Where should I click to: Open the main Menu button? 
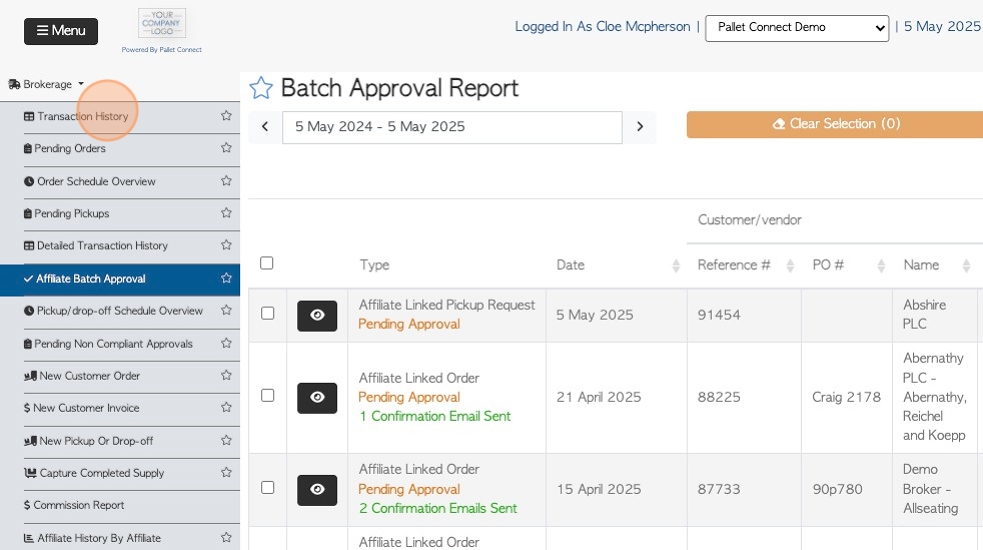pyautogui.click(x=61, y=31)
